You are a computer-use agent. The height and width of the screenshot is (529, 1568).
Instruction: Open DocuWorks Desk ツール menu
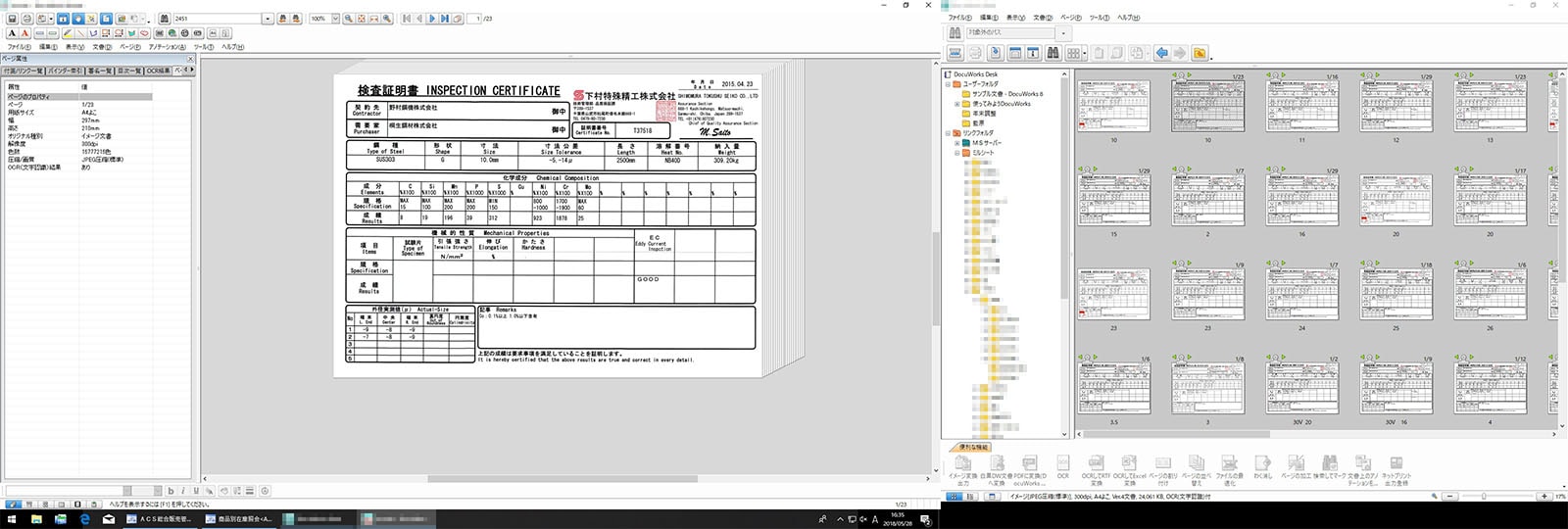click(x=1100, y=18)
